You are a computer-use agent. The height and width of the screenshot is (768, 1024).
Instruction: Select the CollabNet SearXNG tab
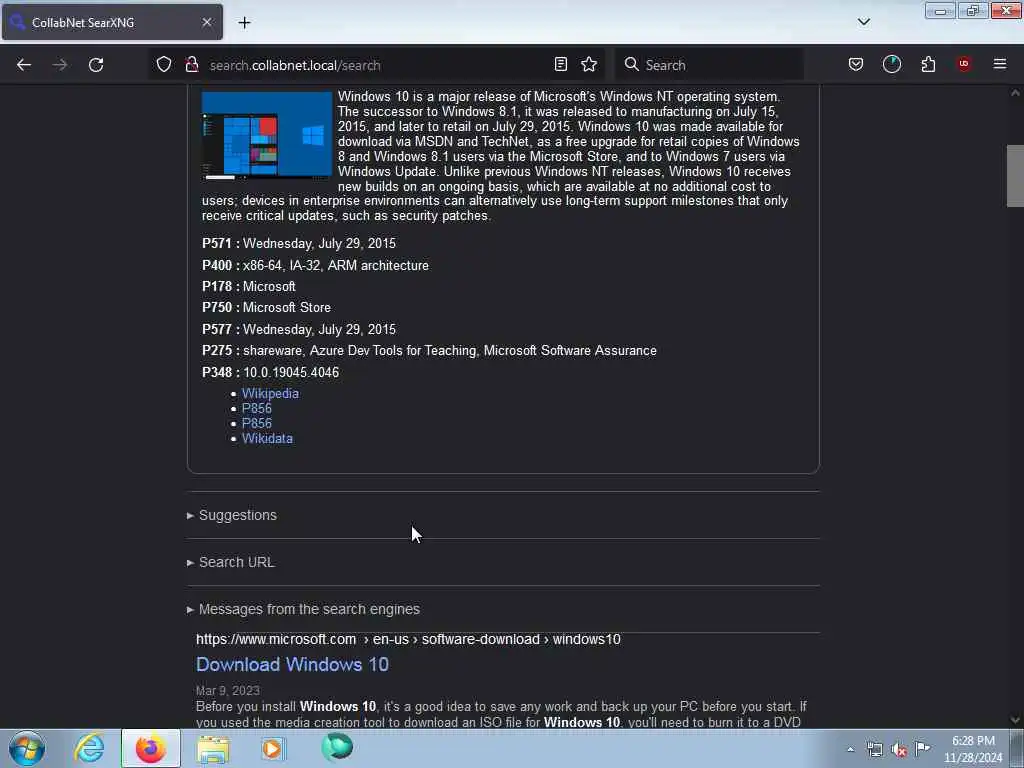click(112, 22)
